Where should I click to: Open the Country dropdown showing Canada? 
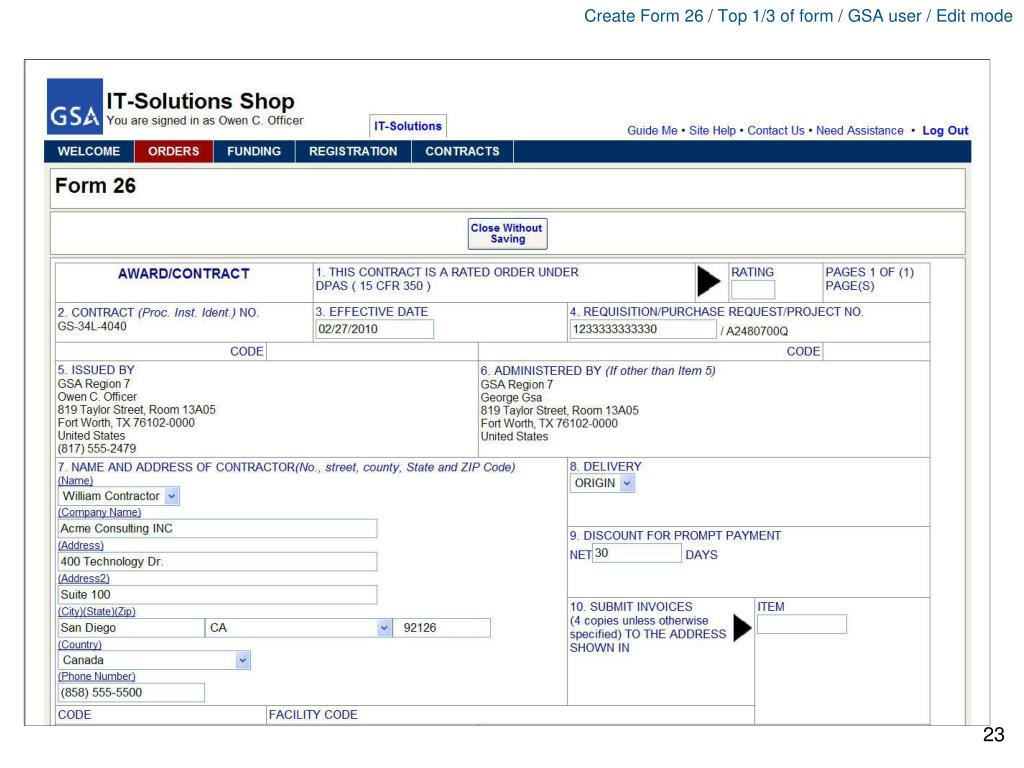154,660
